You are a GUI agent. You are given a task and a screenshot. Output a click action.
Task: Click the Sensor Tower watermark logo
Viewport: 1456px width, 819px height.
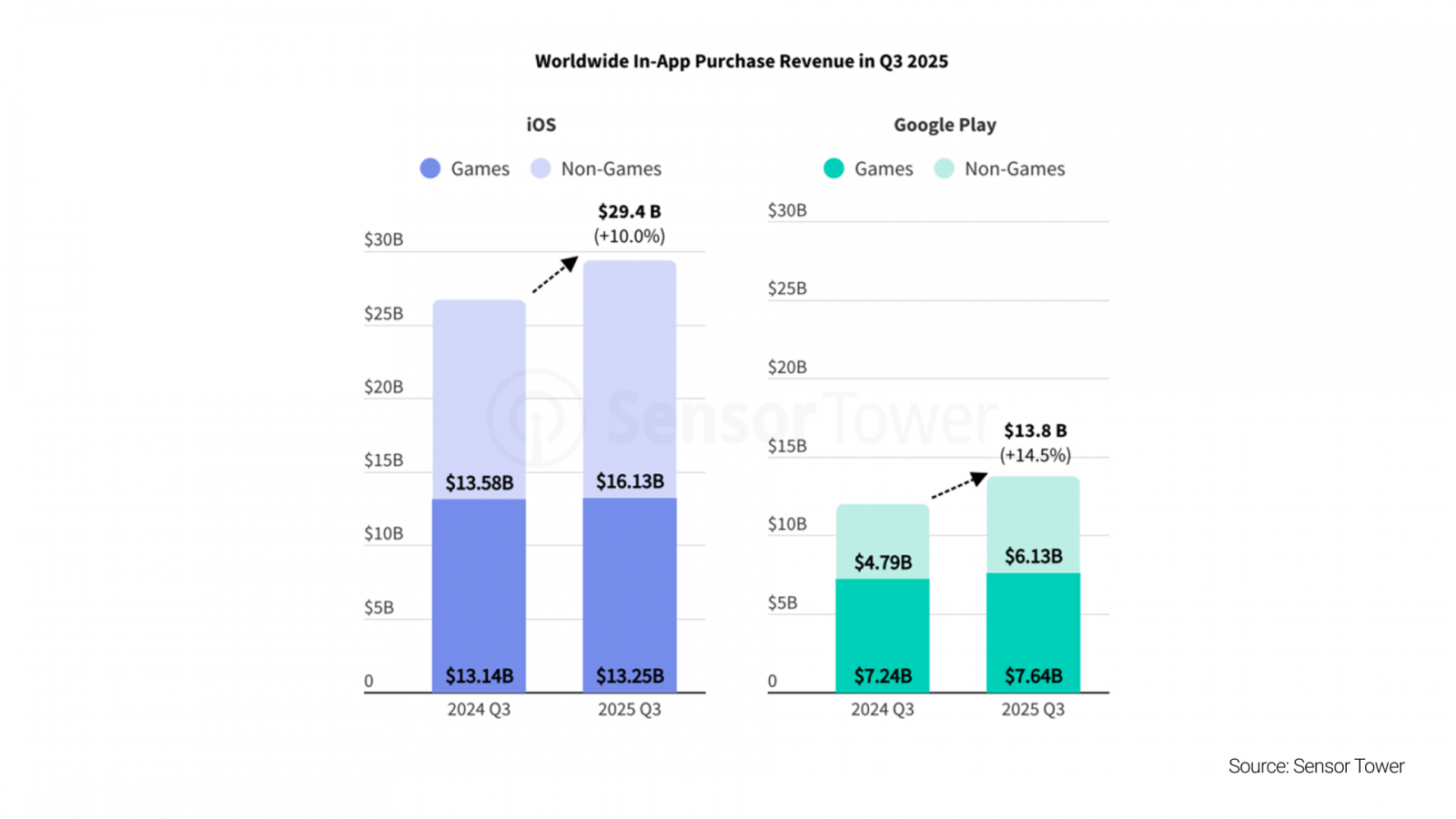[x=535, y=417]
